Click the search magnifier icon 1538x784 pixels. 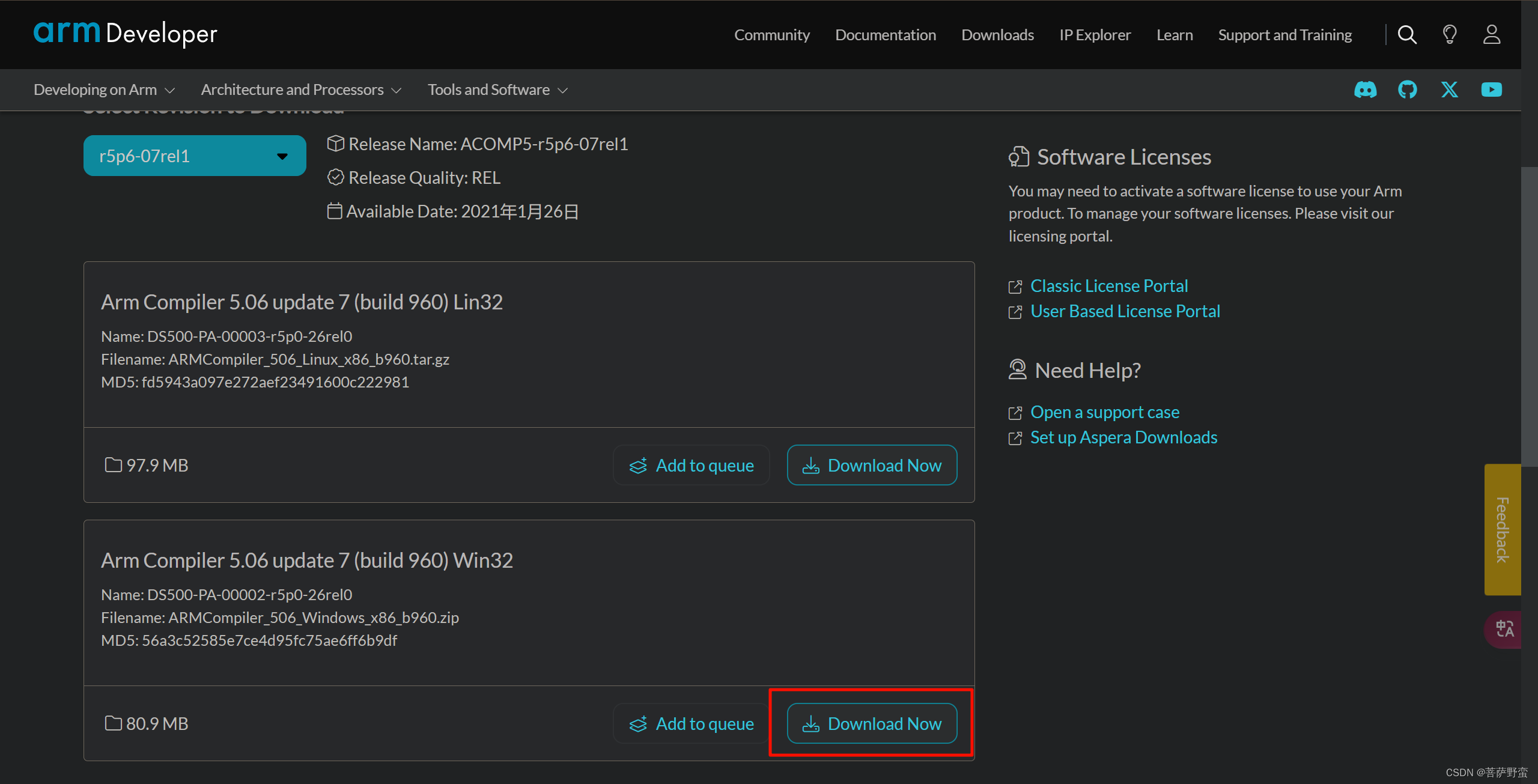[x=1407, y=35]
